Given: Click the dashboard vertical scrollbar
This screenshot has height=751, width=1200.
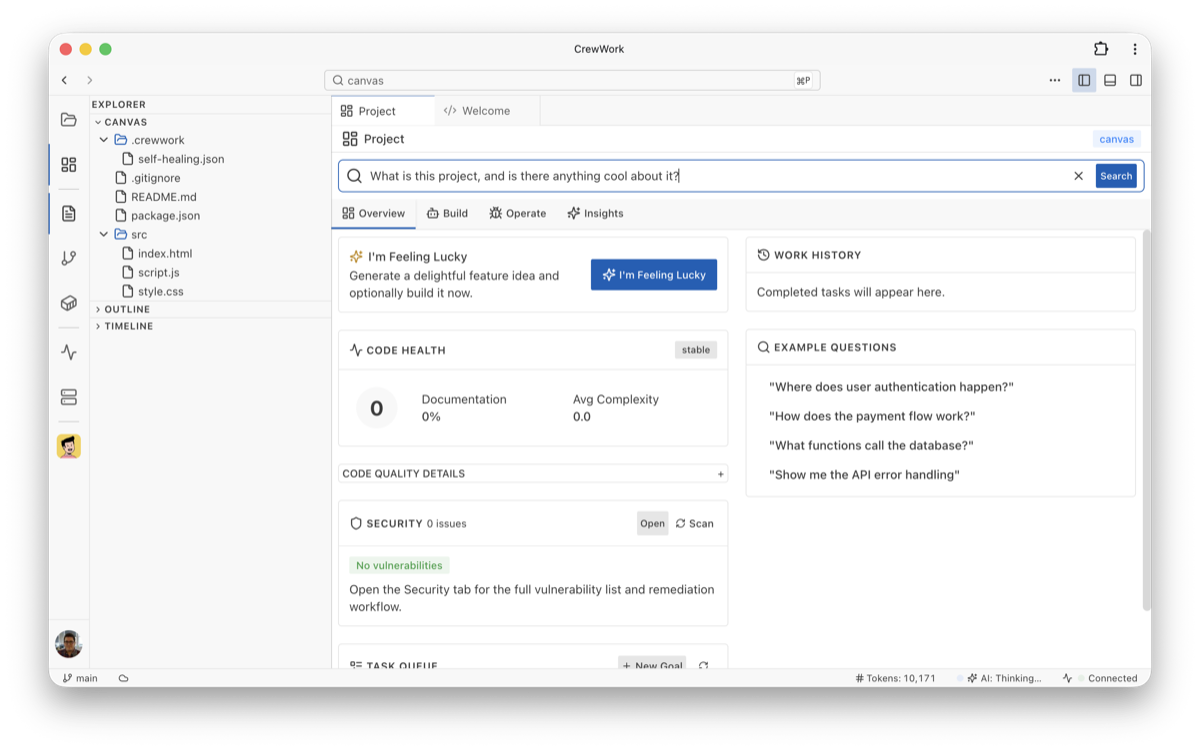Looking at the screenshot, I should (x=1147, y=420).
